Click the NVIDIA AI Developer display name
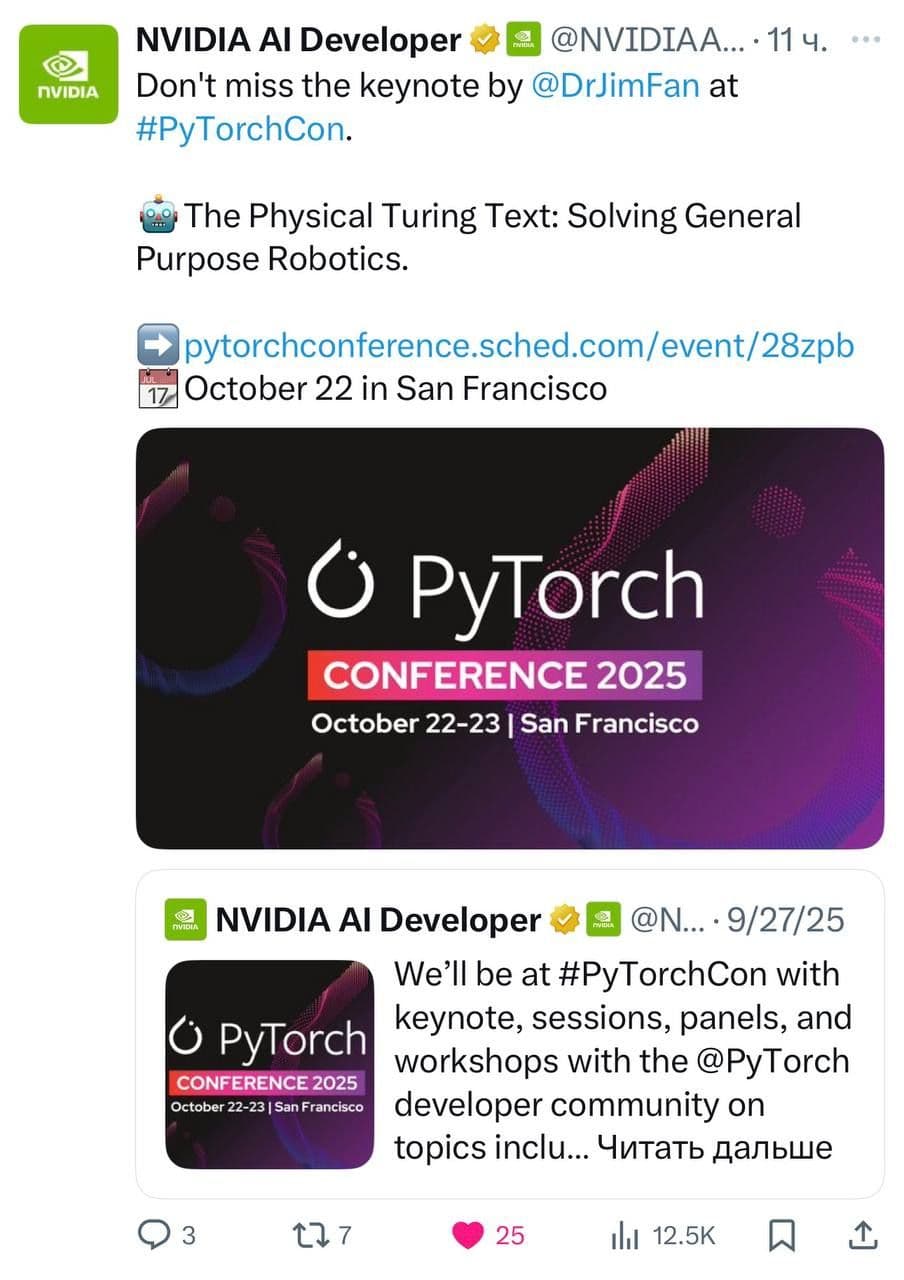 click(297, 40)
